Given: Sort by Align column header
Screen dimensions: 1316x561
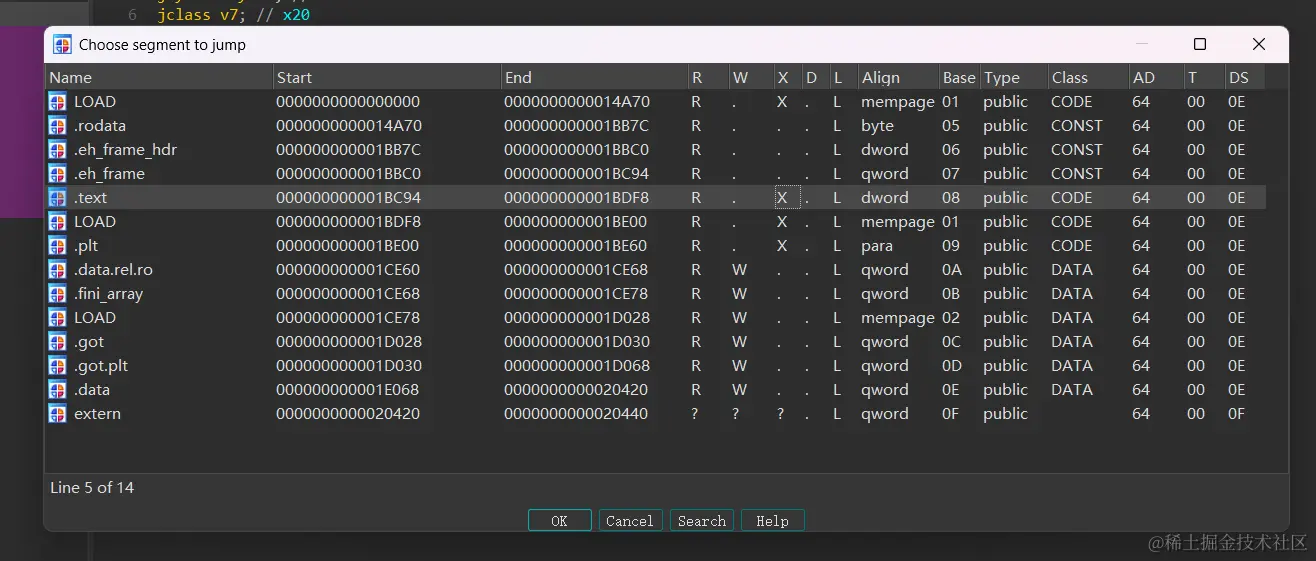Looking at the screenshot, I should (x=899, y=77).
